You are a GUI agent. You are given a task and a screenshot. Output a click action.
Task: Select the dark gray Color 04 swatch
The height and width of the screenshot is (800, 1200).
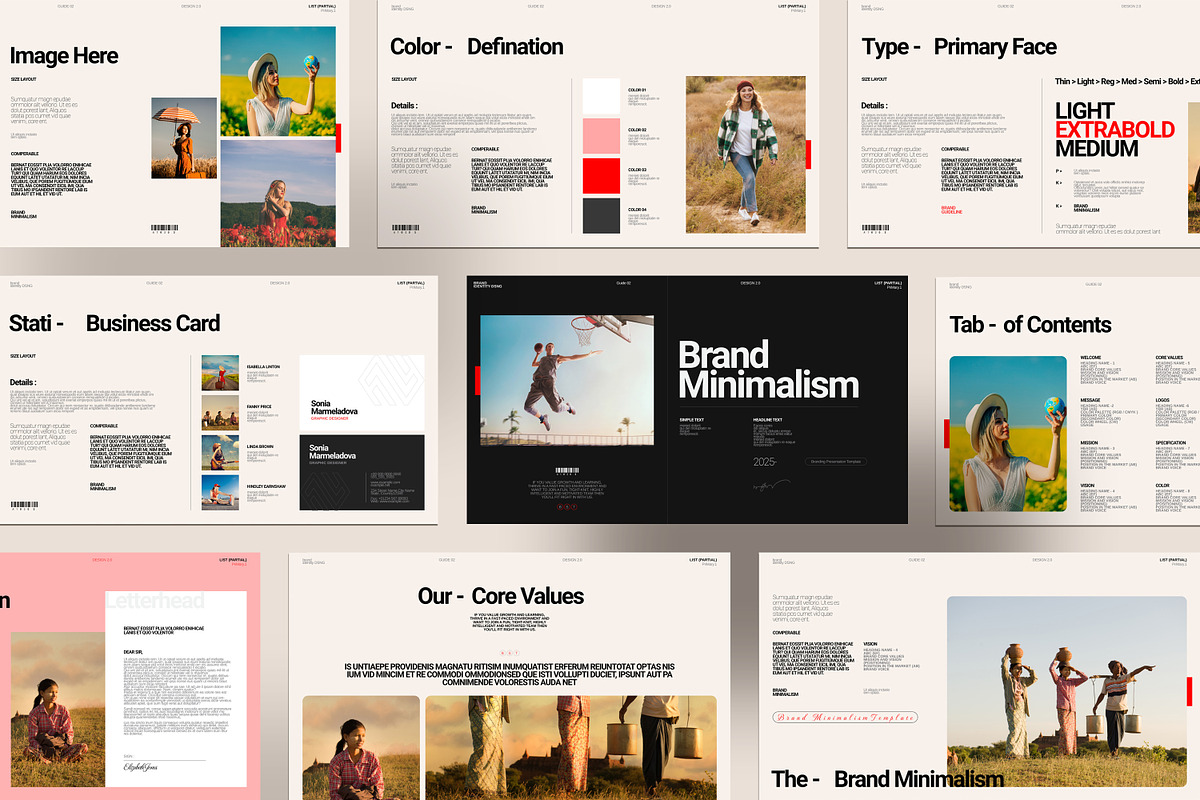click(601, 216)
